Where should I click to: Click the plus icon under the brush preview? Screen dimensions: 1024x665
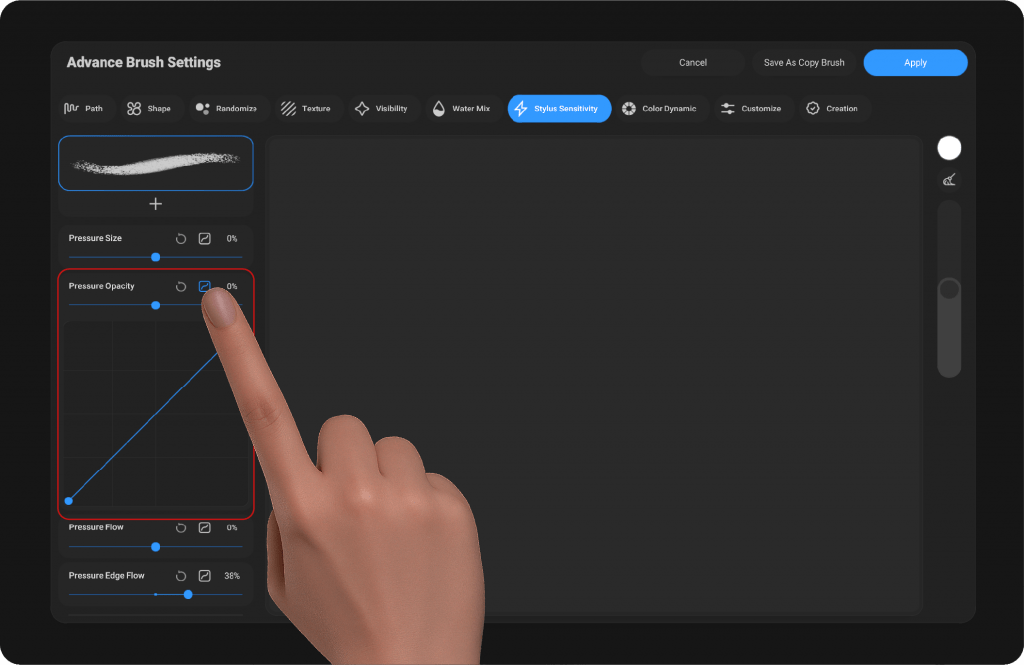click(x=156, y=204)
